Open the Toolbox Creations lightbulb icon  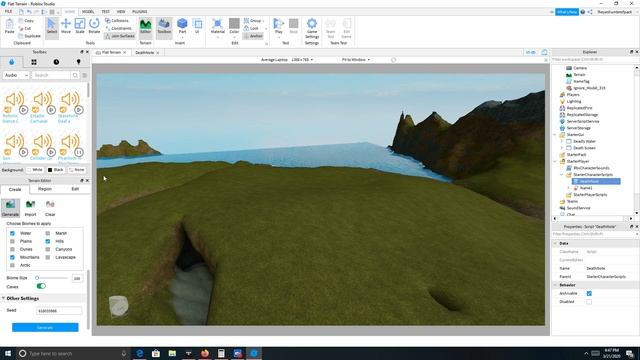pyautogui.click(x=78, y=62)
